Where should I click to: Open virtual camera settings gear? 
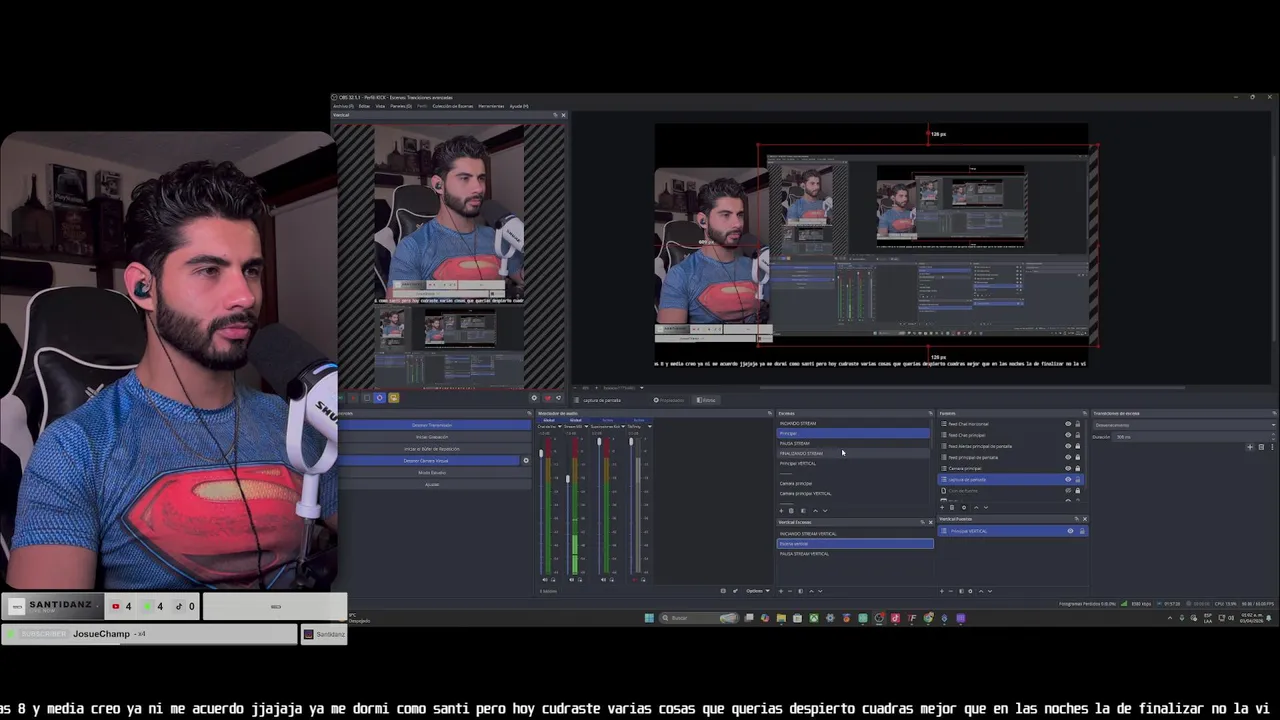526,460
